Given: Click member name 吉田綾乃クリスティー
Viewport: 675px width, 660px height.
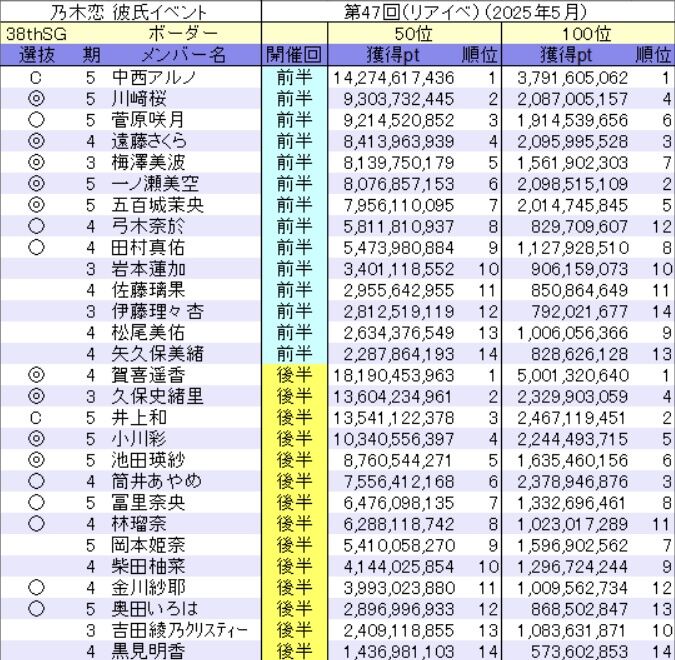Looking at the screenshot, I should (180, 630).
